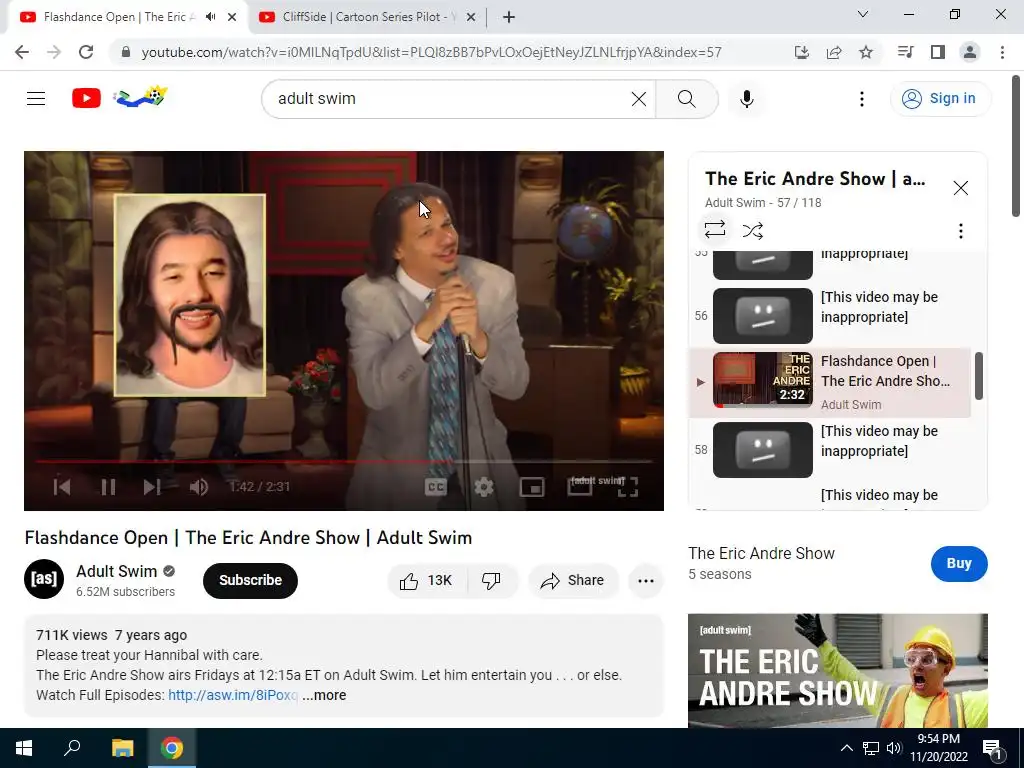
Task: Open the asw.im full episodes link
Action: [x=232, y=696]
